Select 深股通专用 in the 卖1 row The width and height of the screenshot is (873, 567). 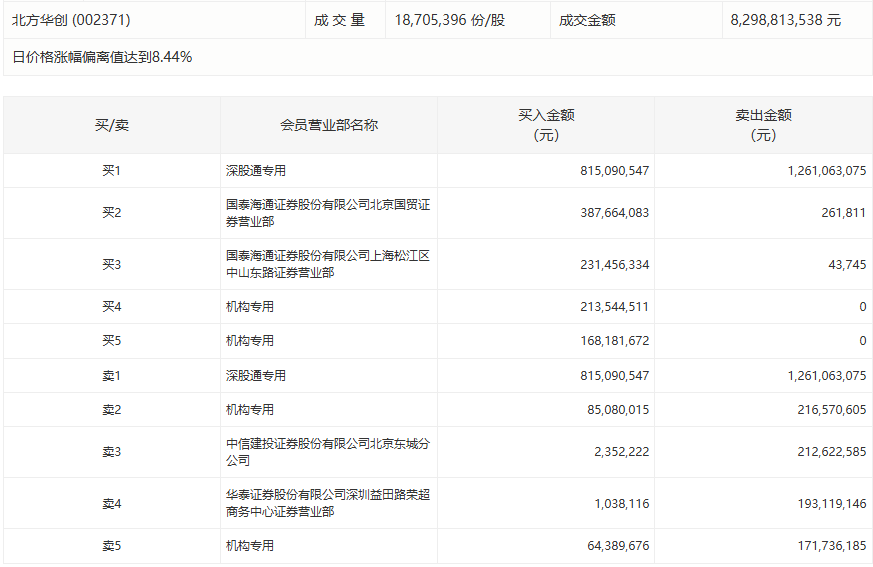(x=256, y=375)
